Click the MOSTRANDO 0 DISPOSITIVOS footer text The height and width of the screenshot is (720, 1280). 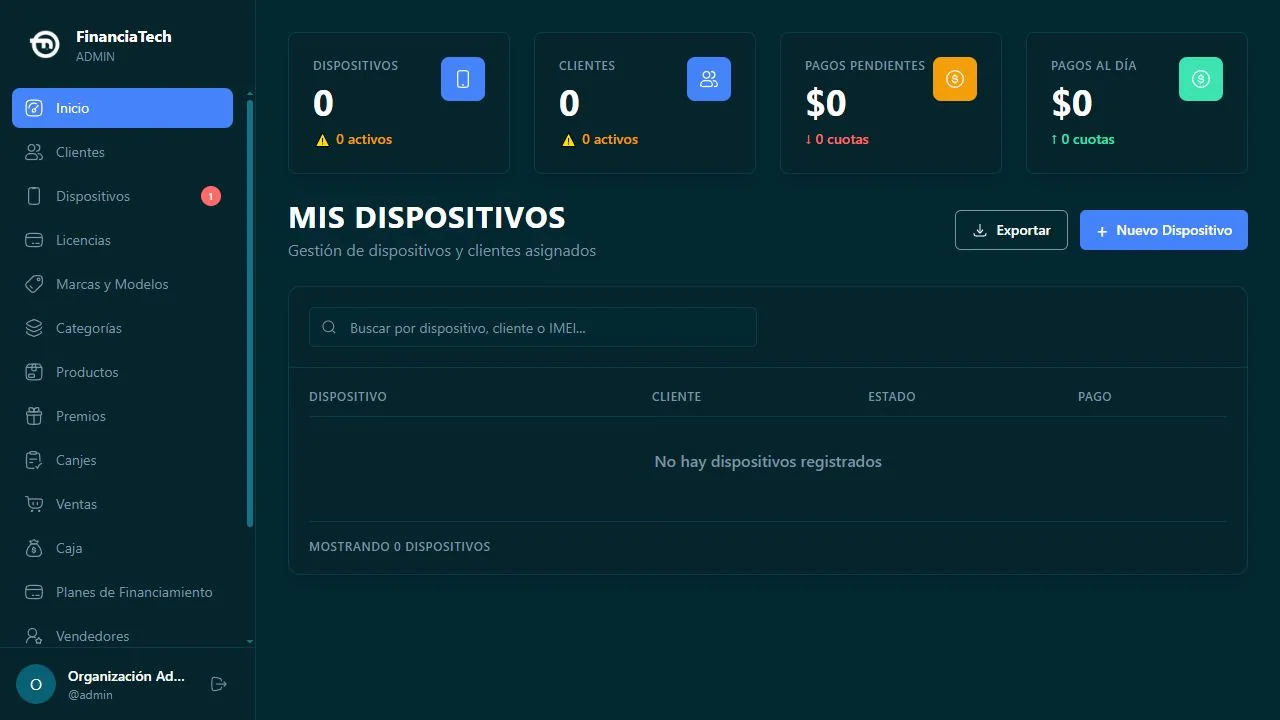point(400,547)
